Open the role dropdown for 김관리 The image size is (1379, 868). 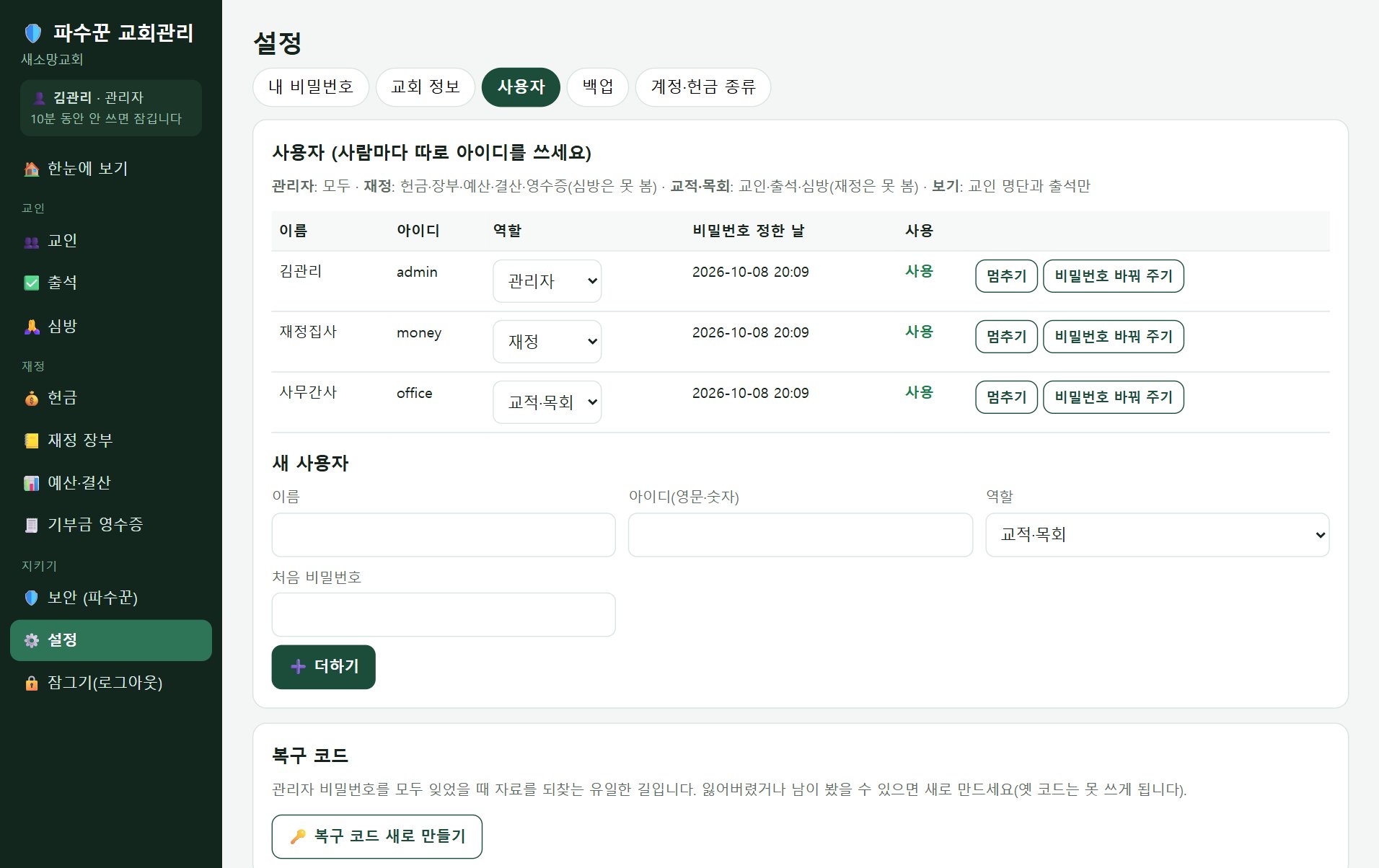point(547,281)
